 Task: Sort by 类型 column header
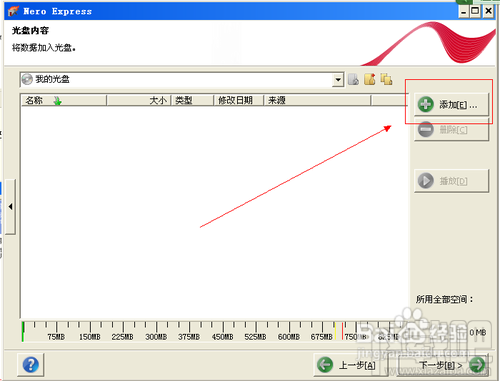(x=192, y=100)
